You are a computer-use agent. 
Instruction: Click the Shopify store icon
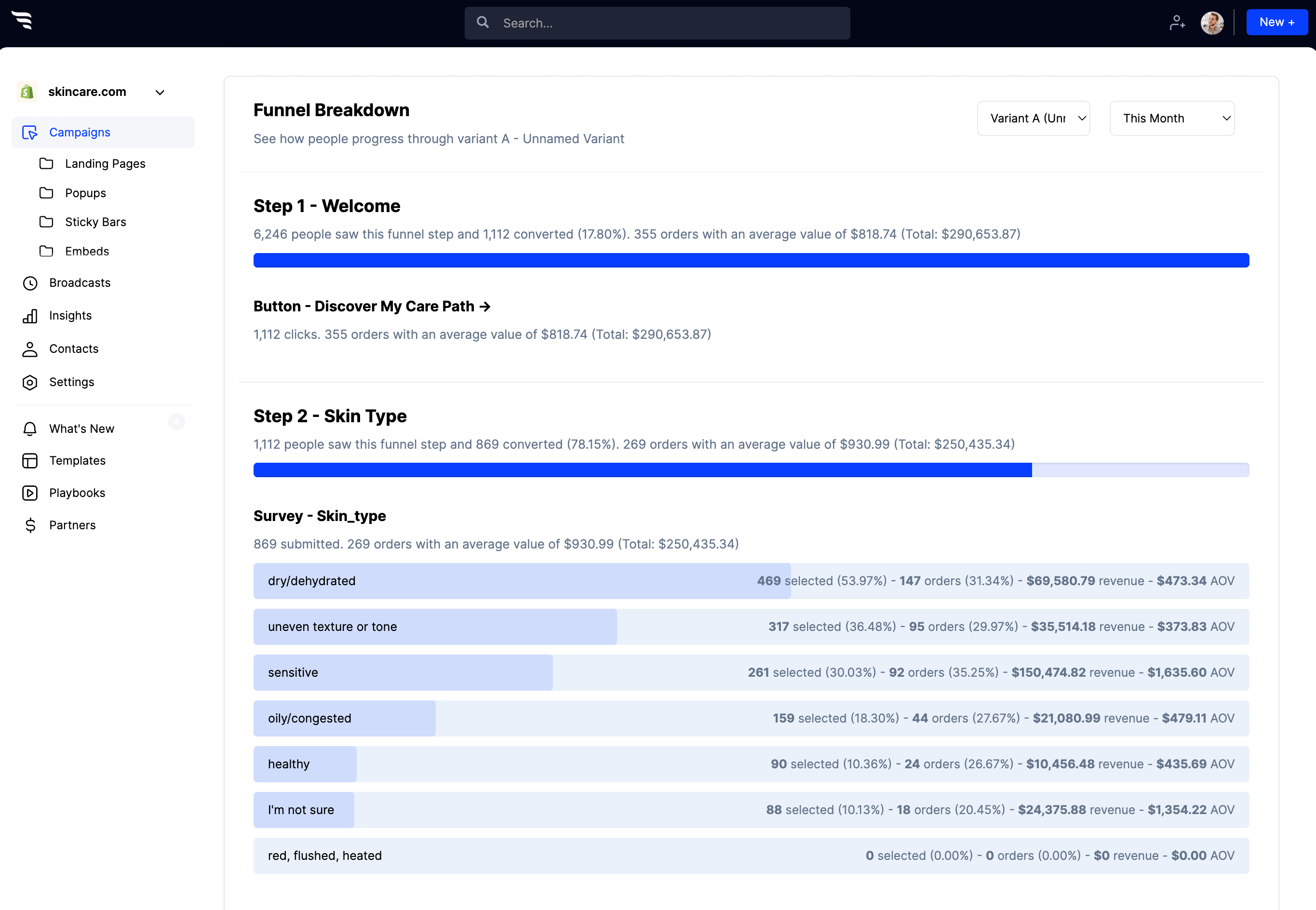pyautogui.click(x=26, y=92)
